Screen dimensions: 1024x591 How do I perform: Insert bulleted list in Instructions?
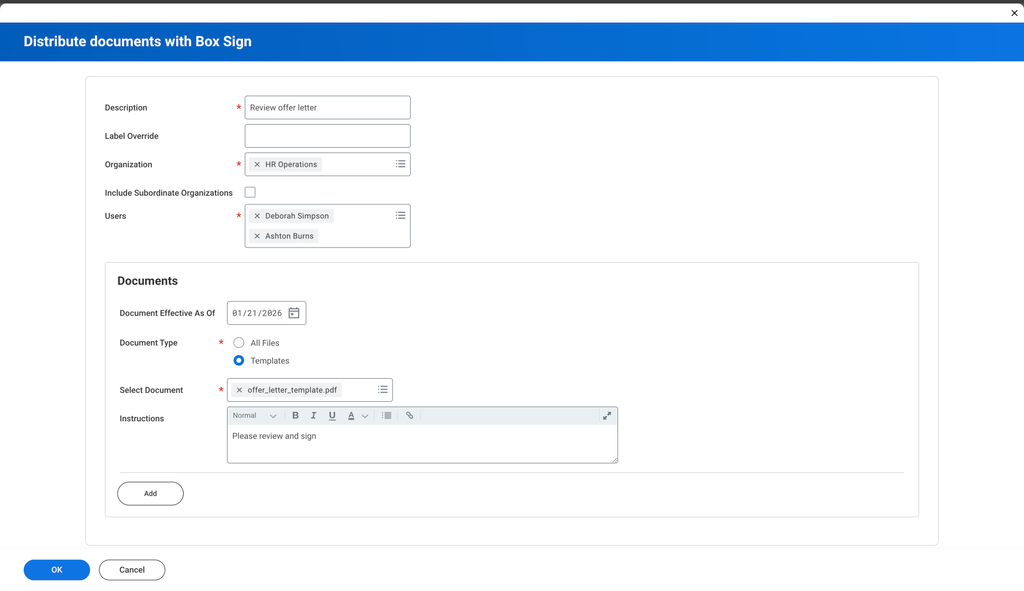(387, 416)
